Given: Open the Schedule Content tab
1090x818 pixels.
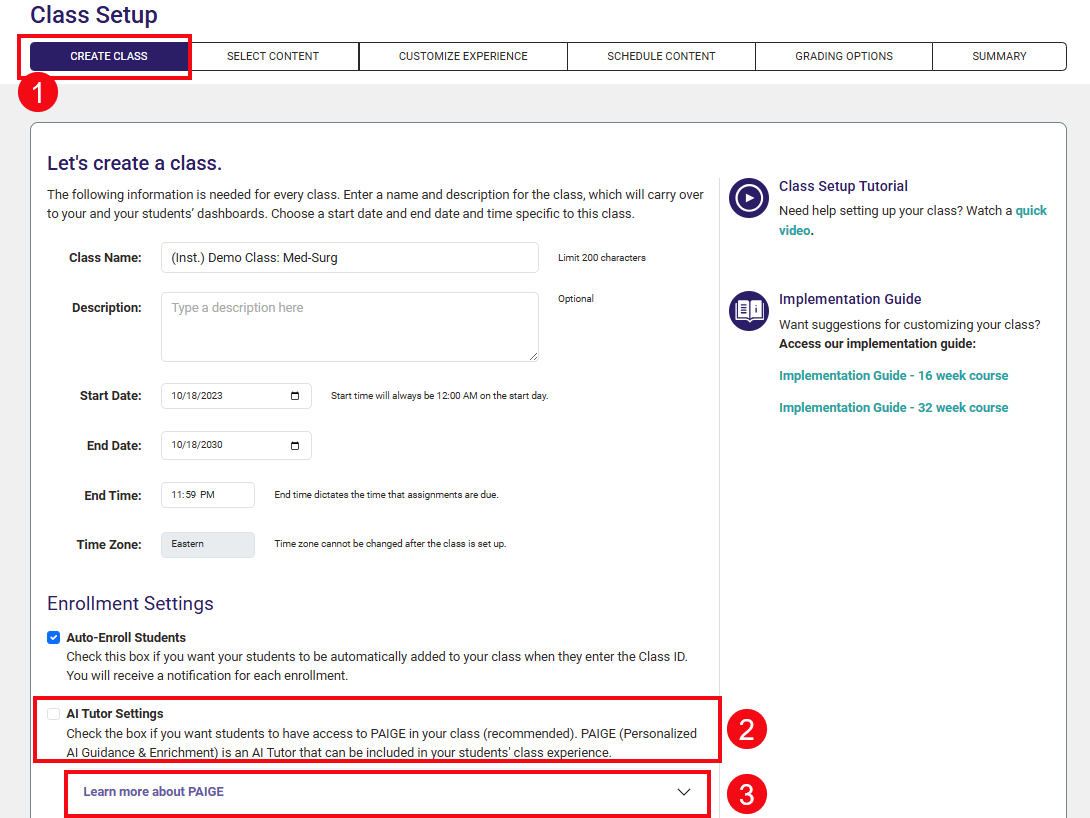Looking at the screenshot, I should [x=661, y=56].
